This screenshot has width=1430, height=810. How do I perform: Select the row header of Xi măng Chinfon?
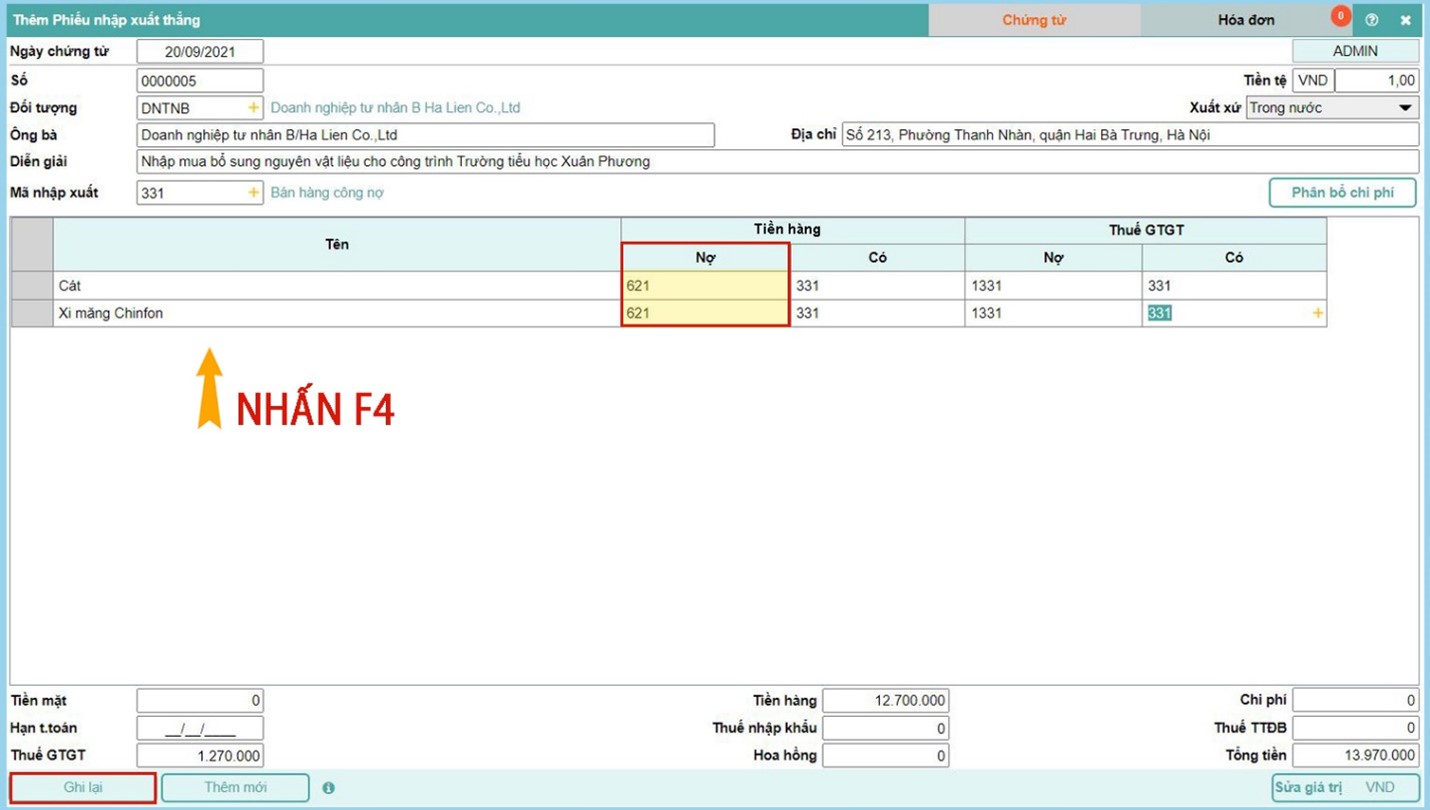[32, 314]
